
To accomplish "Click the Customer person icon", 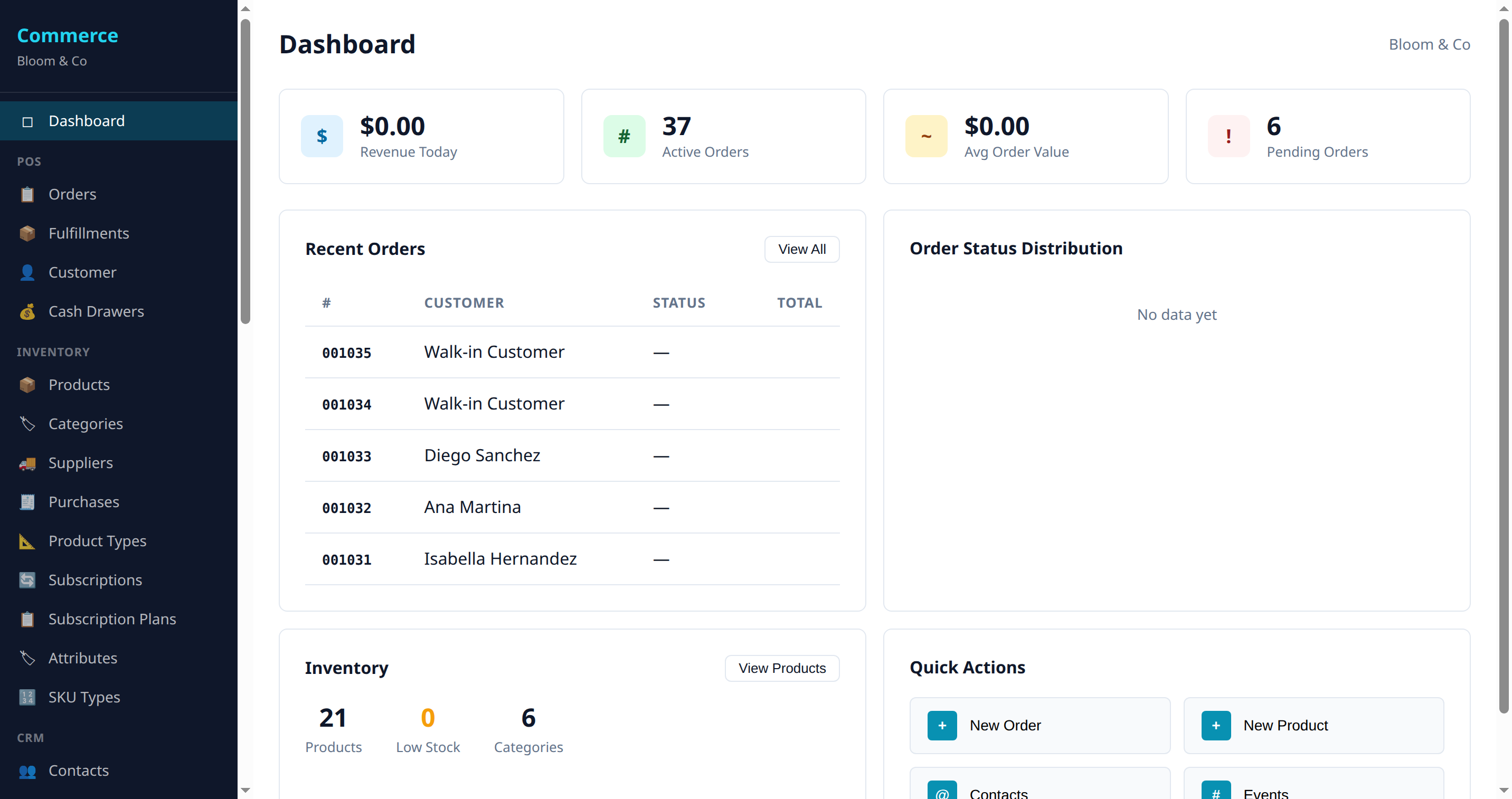I will tap(27, 272).
